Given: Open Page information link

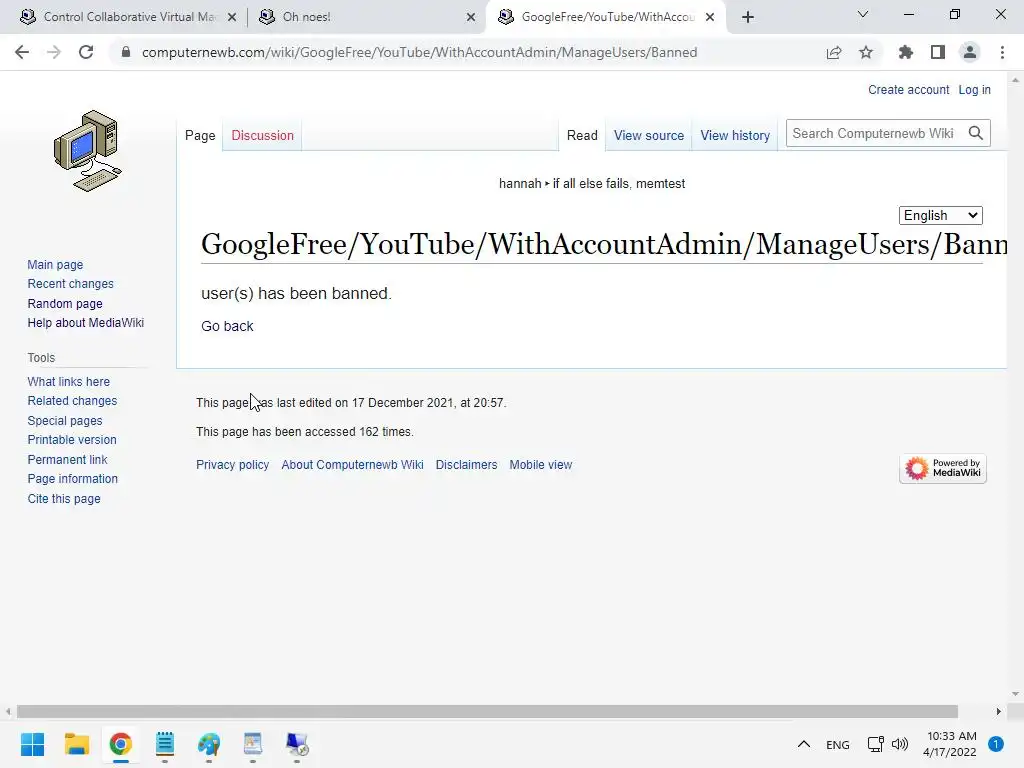Looking at the screenshot, I should [x=72, y=479].
